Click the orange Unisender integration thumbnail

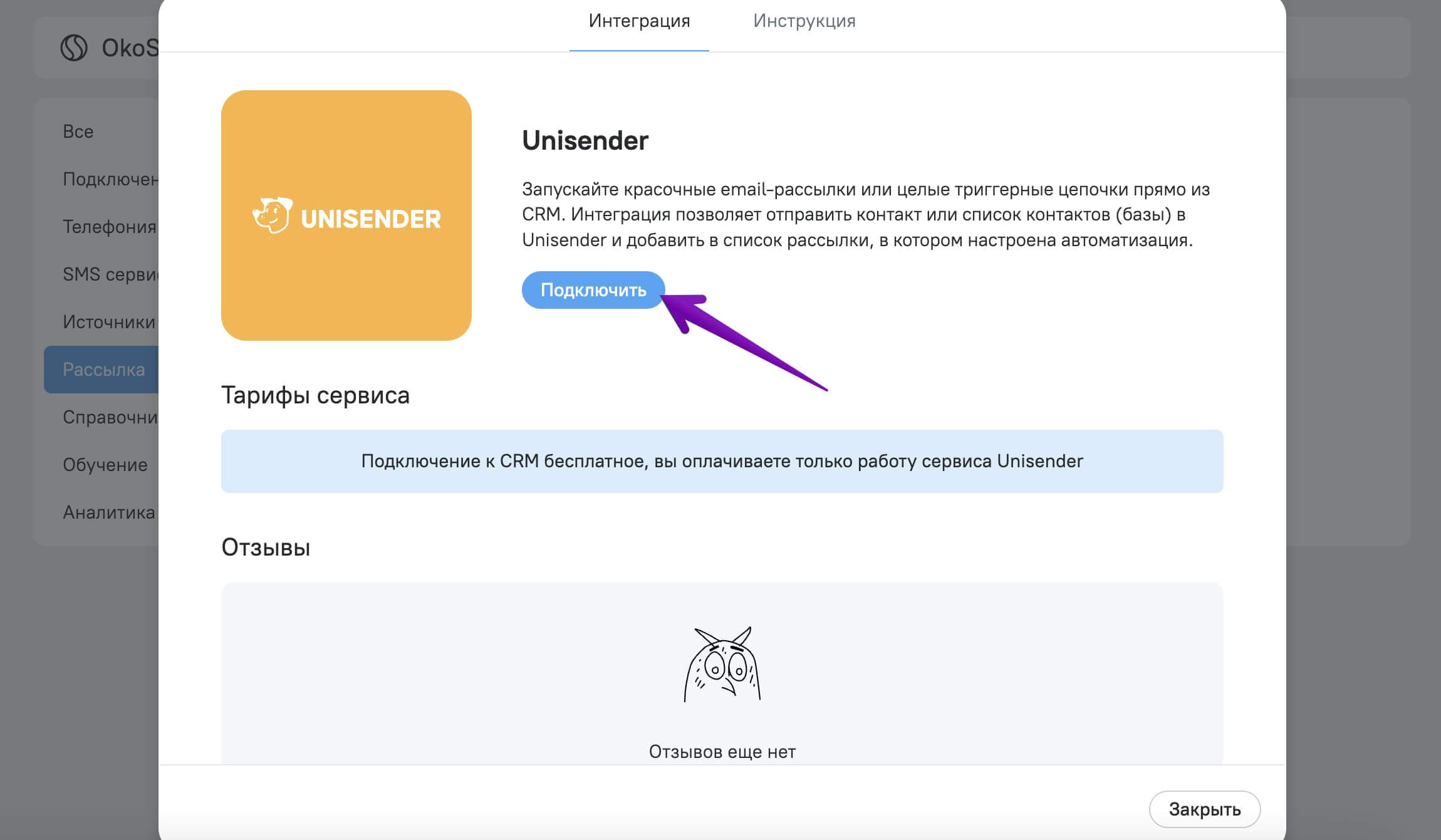(346, 215)
